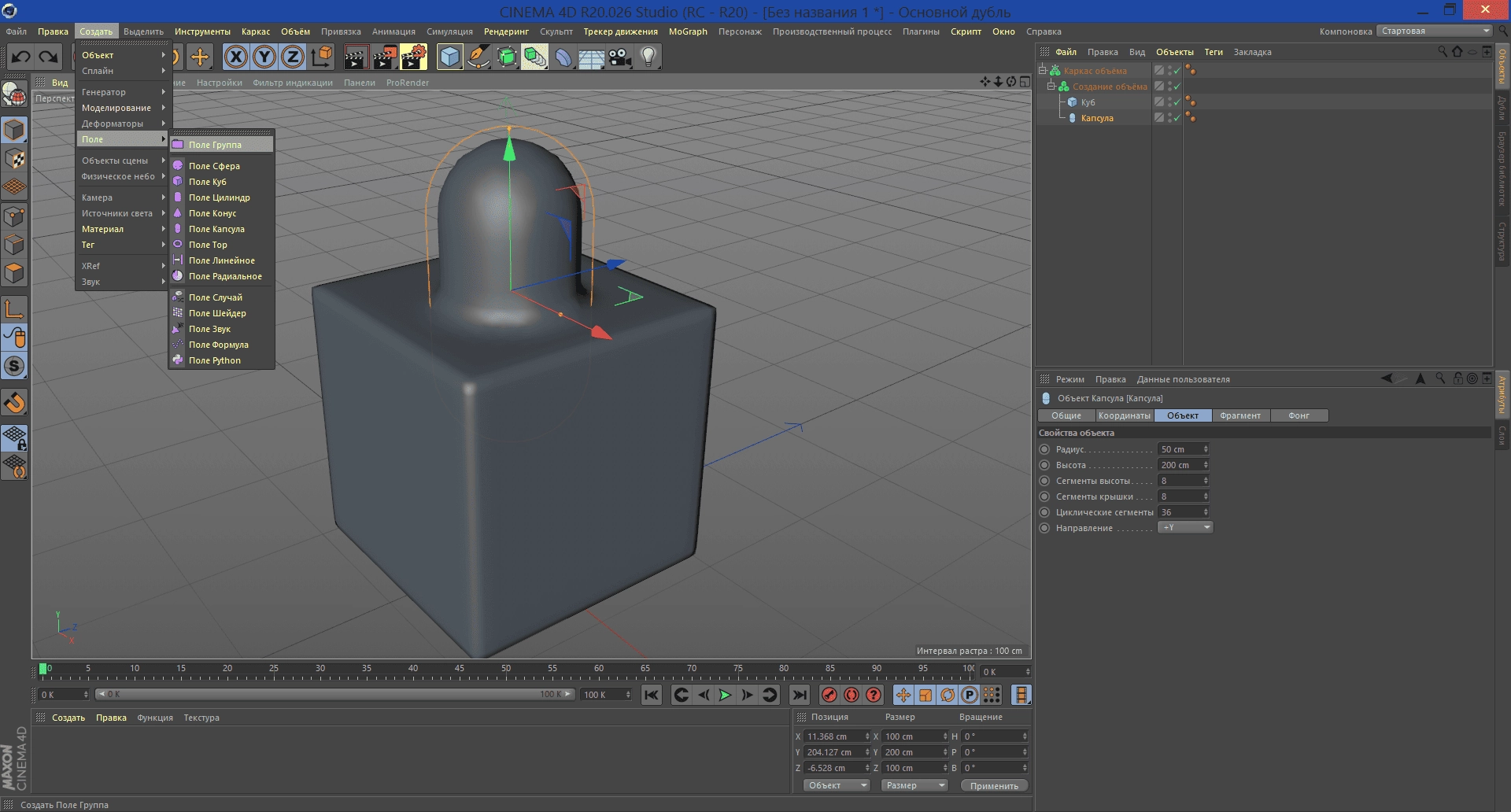Switch to Фрагмент attribute tab
This screenshot has height=812, width=1511.
point(1240,415)
